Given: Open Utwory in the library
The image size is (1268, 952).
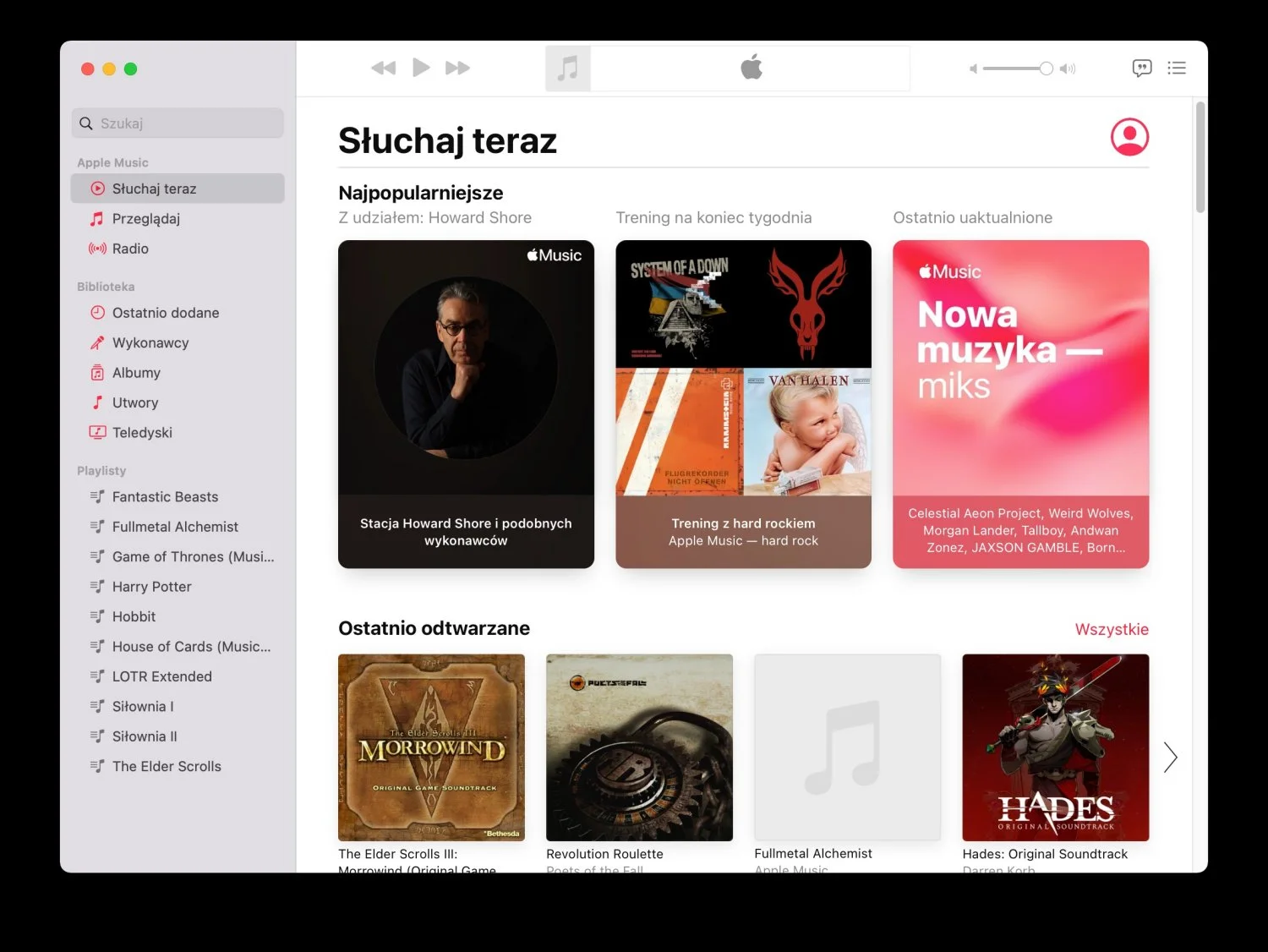Looking at the screenshot, I should (x=178, y=402).
